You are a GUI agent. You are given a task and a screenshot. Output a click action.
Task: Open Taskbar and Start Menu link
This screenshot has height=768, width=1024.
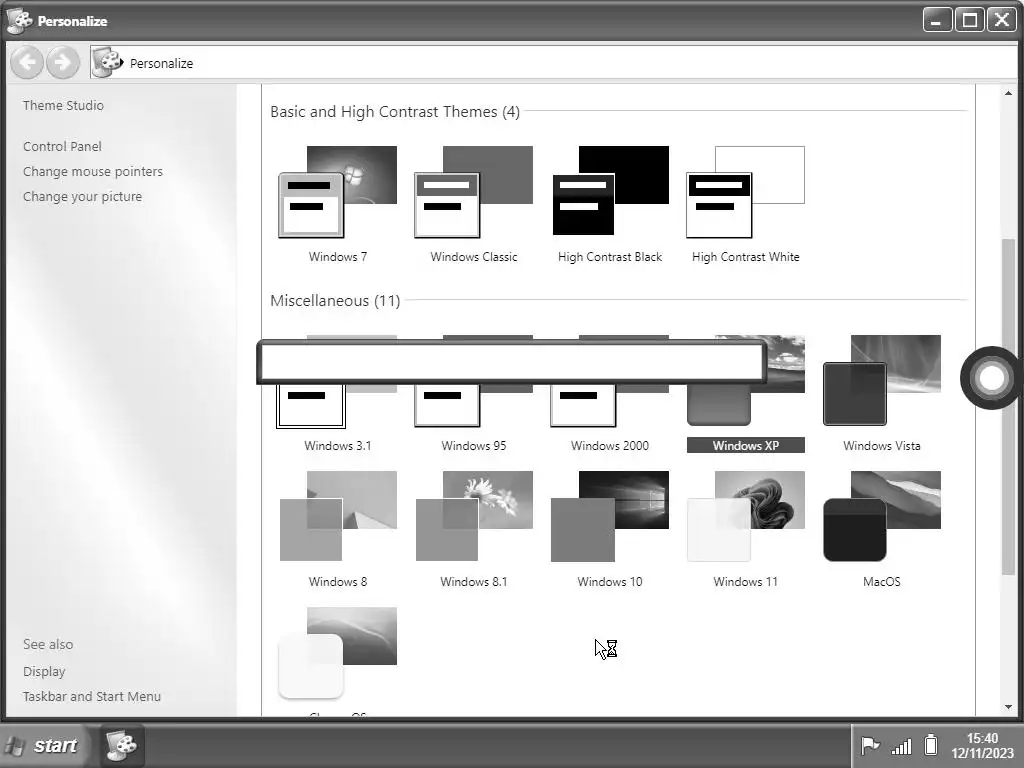tap(91, 696)
